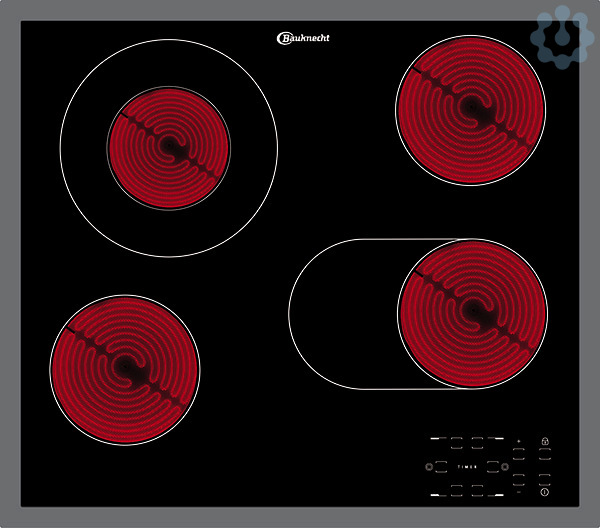The width and height of the screenshot is (600, 528).
Task: Click the cooking zone icon left of TIMER
Action: tap(430, 467)
